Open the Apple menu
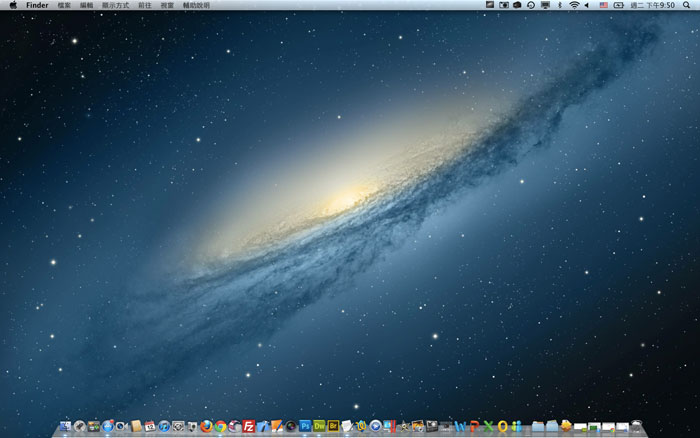Image resolution: width=700 pixels, height=438 pixels. (x=13, y=5)
